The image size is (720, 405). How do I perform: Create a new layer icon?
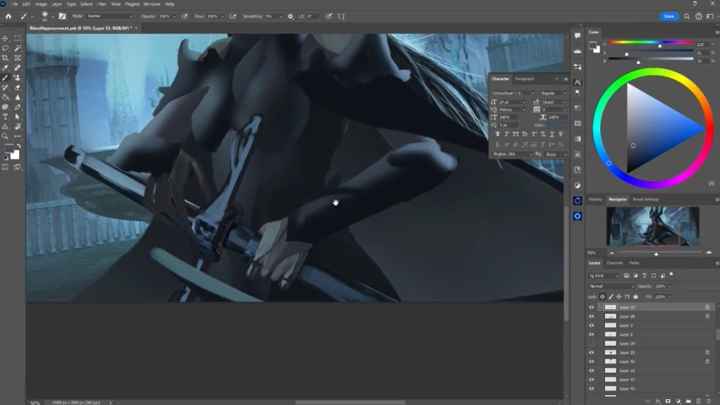698,401
